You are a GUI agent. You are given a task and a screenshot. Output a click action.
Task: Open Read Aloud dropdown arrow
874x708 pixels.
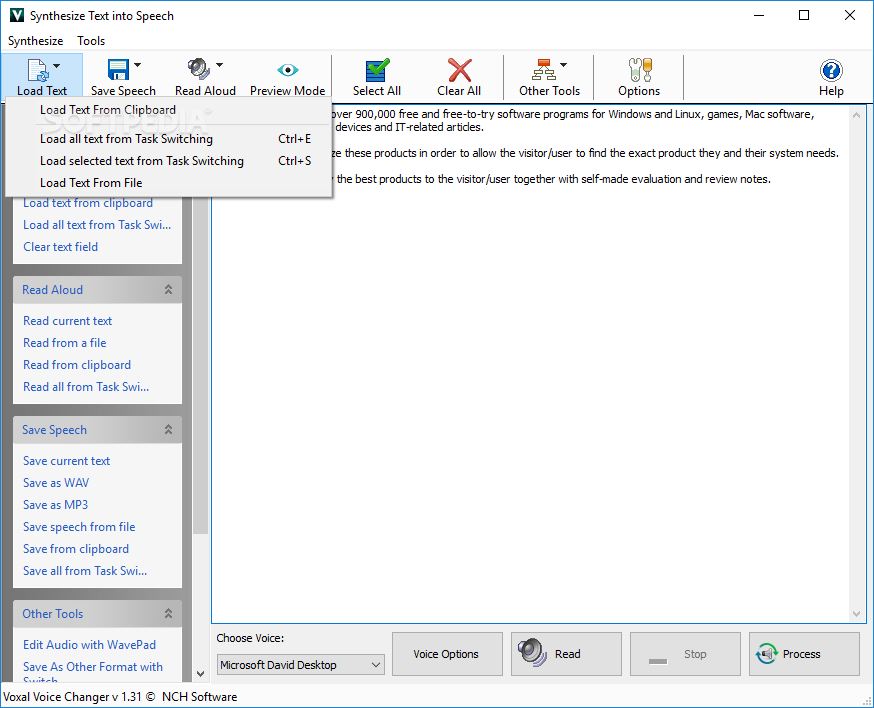(x=219, y=65)
